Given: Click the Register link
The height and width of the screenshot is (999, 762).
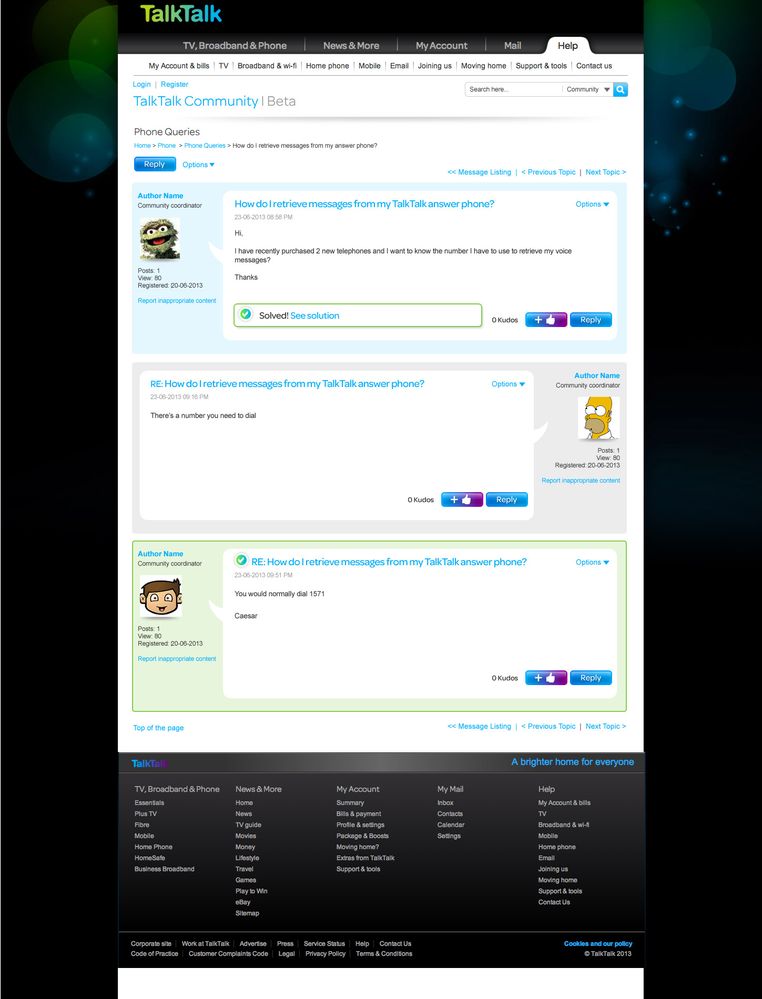Looking at the screenshot, I should point(174,84).
